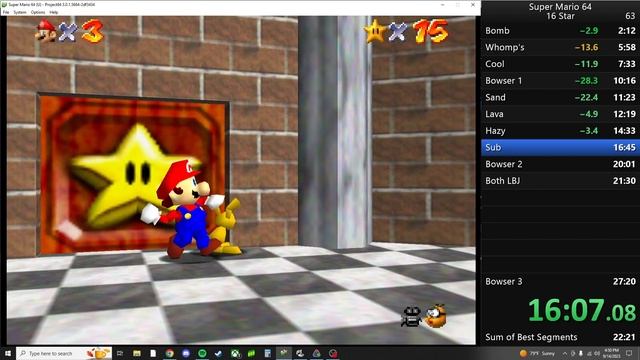Open the Xbox app from the taskbar
640x360 pixels.
pos(236,353)
